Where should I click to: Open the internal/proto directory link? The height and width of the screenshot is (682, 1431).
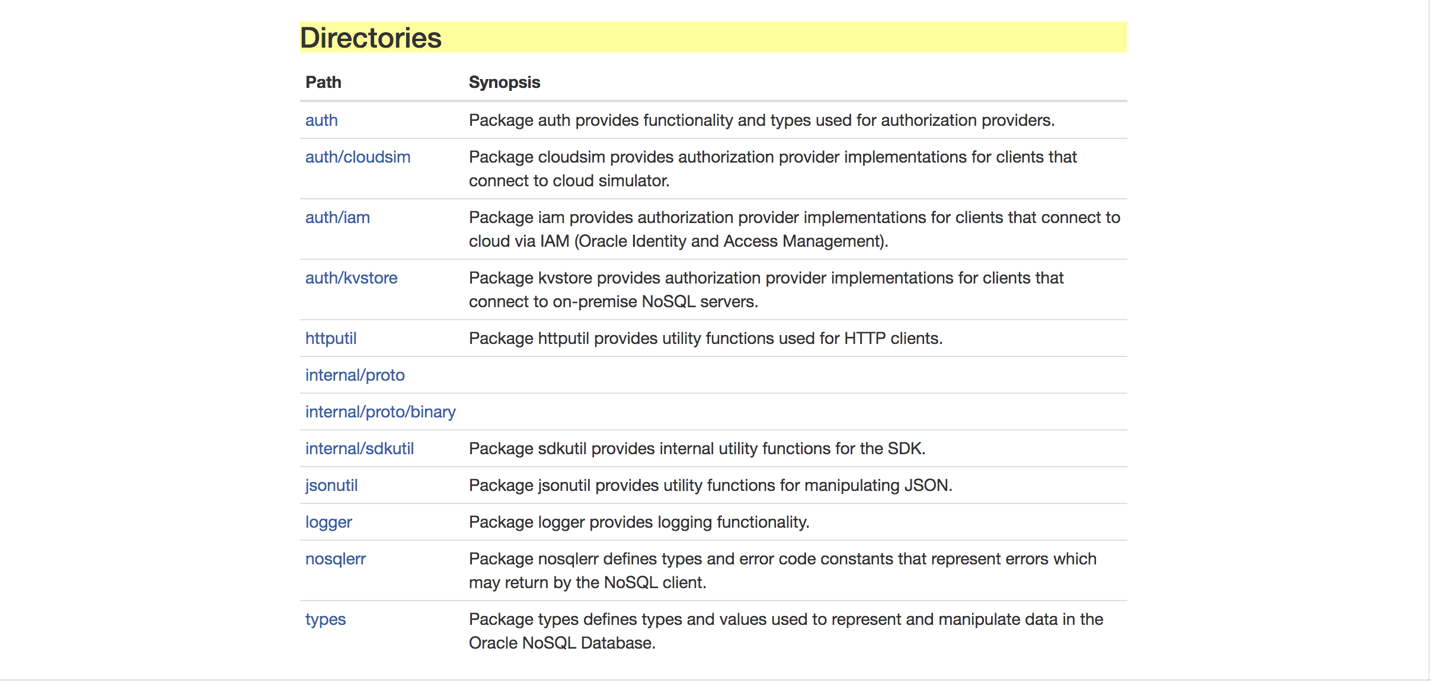[x=354, y=375]
